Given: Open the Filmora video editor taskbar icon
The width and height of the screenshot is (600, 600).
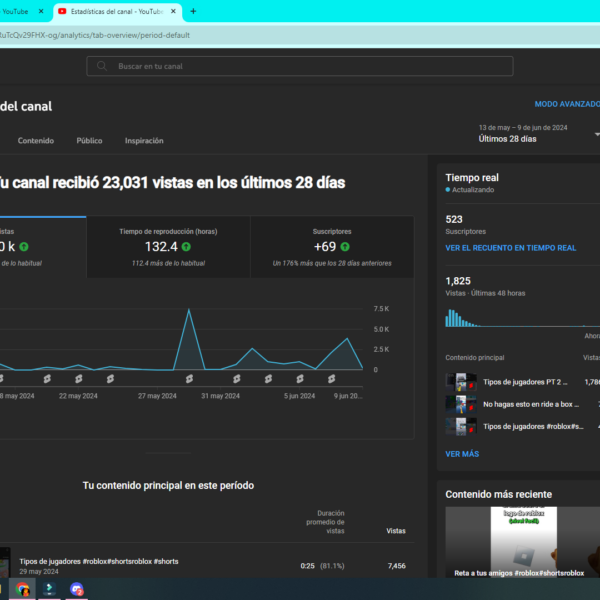Looking at the screenshot, I should click(x=49, y=589).
